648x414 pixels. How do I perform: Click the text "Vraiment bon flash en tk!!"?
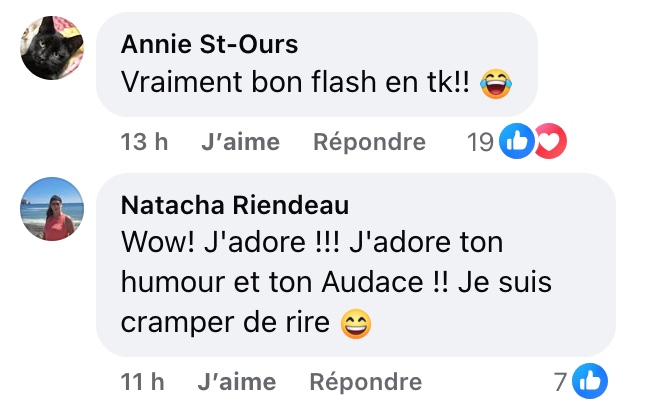tap(295, 82)
